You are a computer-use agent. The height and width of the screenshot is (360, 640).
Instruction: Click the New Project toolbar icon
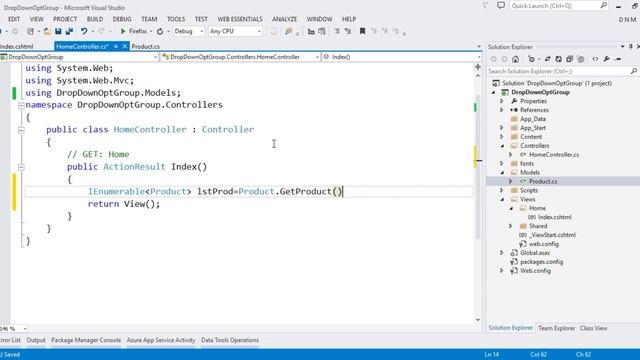30,31
